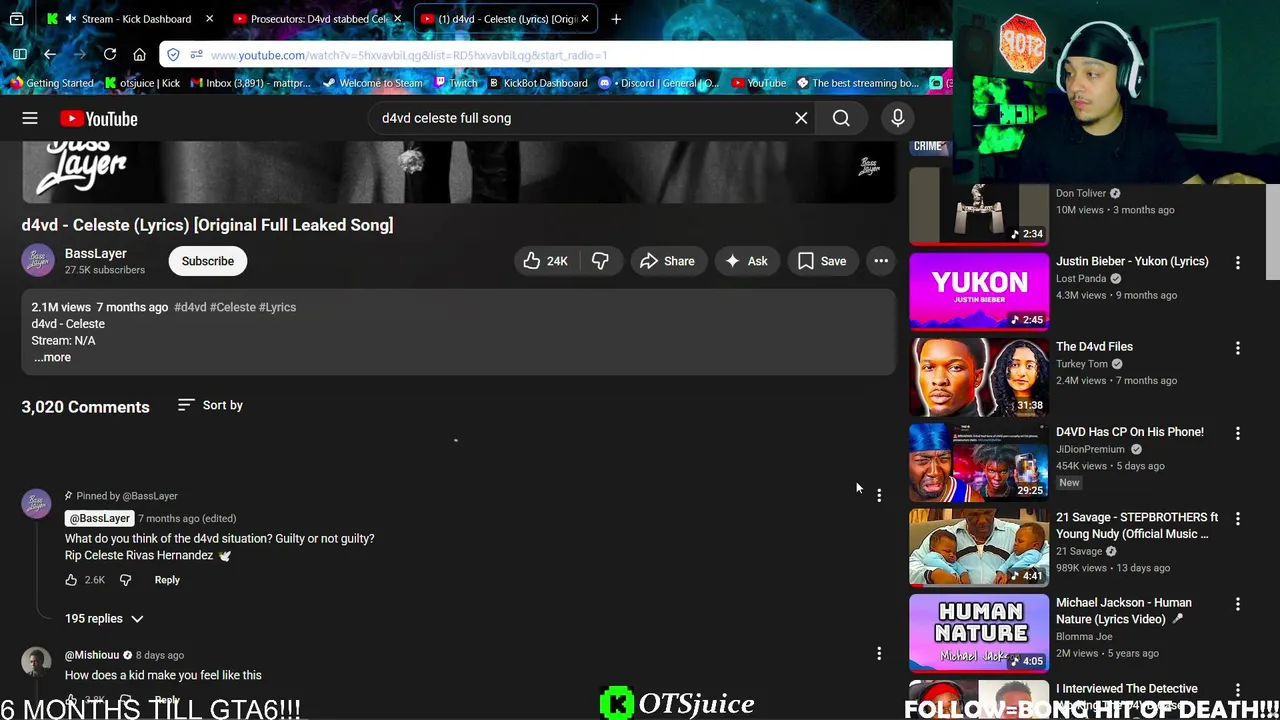This screenshot has height=720, width=1280.
Task: Dislike the video with thumbs down
Action: point(600,261)
